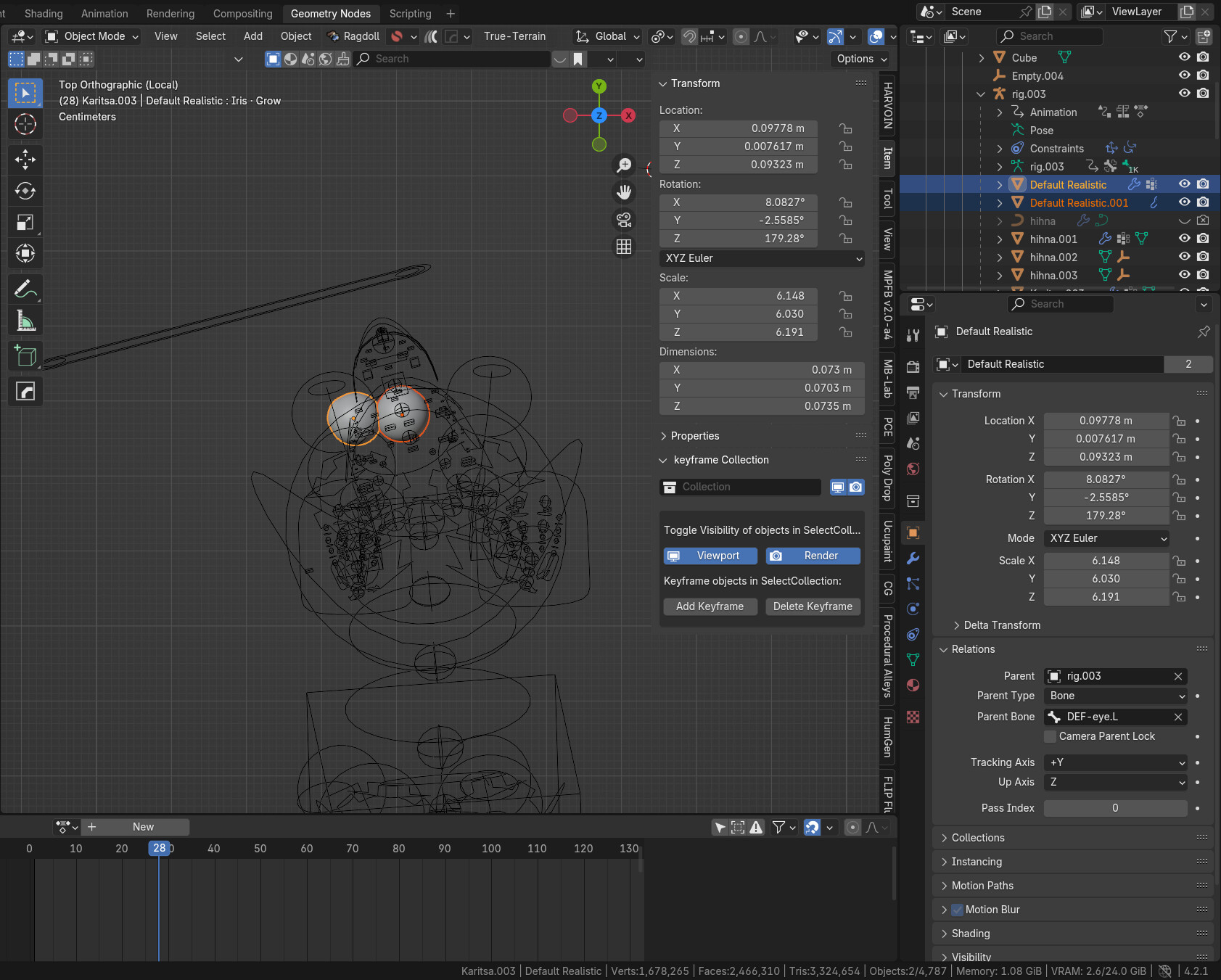Image resolution: width=1221 pixels, height=980 pixels.
Task: Switch orthographic/perspective grid icon
Action: click(624, 247)
